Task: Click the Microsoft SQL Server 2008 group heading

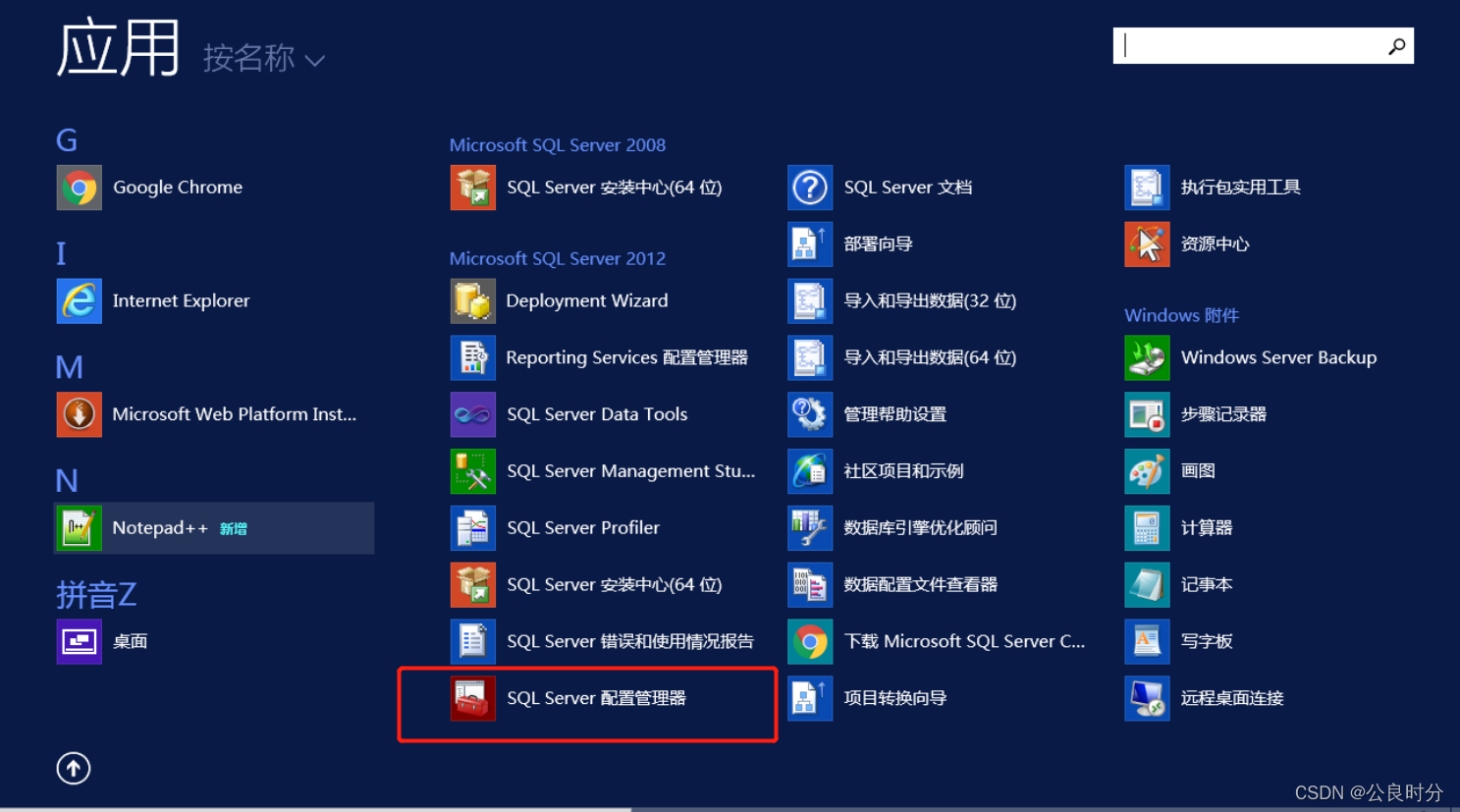Action: tap(558, 145)
